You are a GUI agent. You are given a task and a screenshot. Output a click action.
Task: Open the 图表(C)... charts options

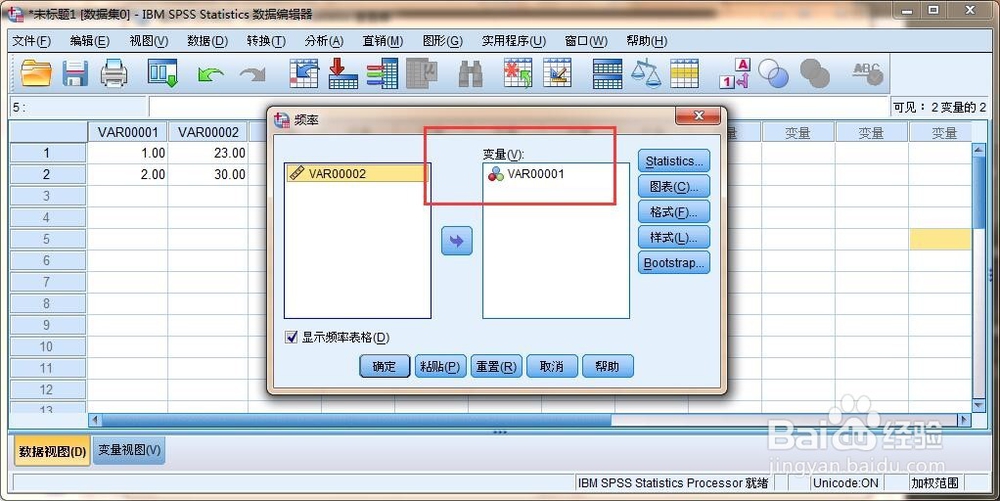(x=674, y=187)
